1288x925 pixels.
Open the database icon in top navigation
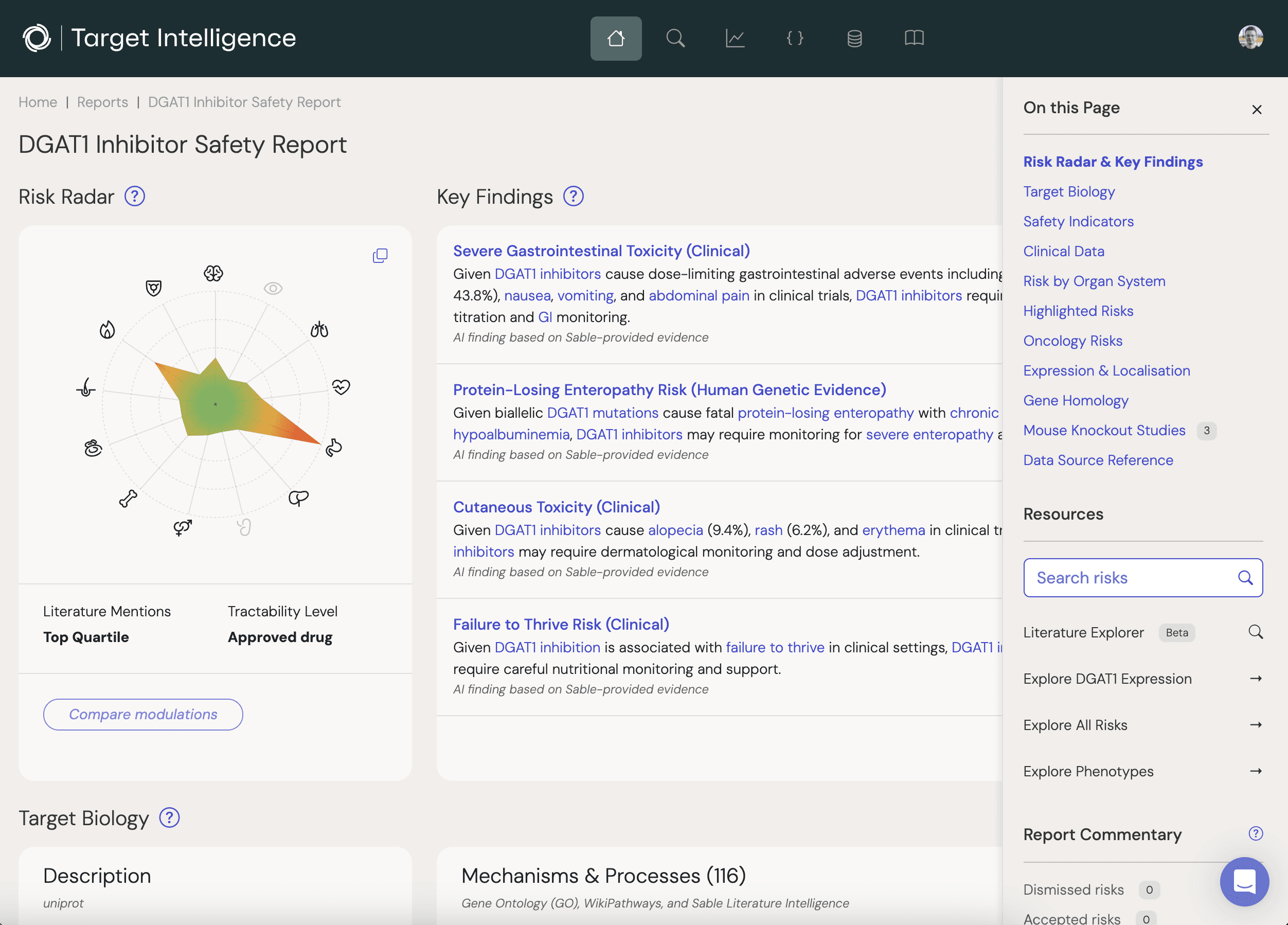pos(854,38)
